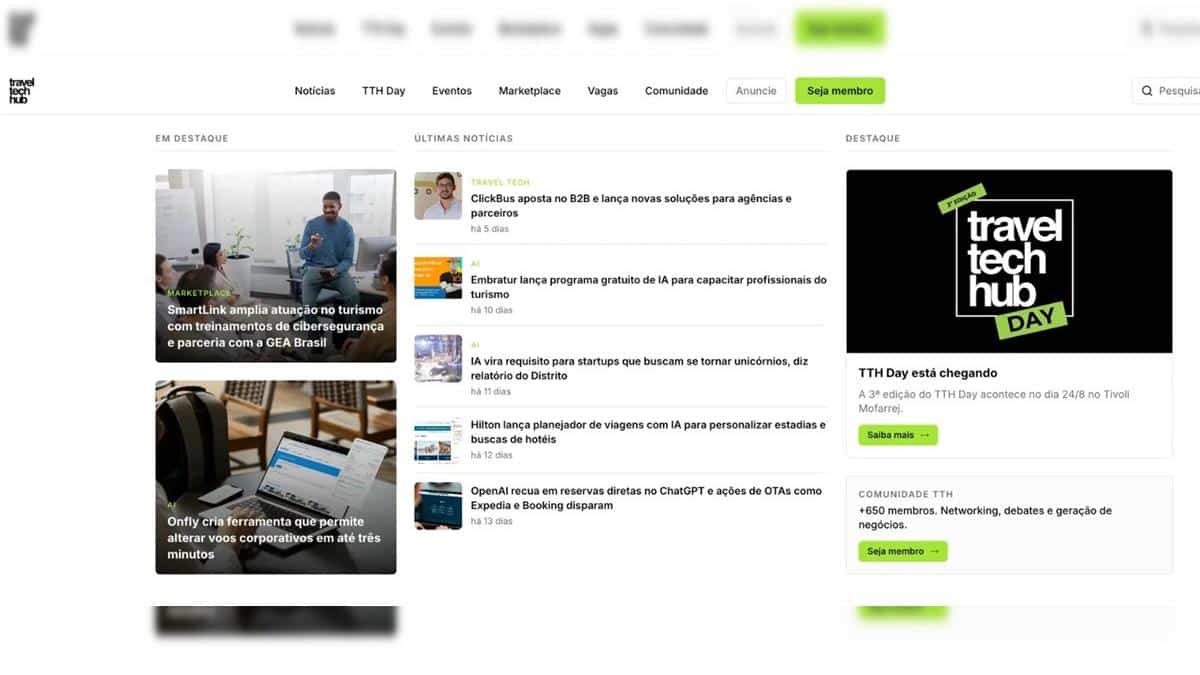Navigate to Marketplace
The height and width of the screenshot is (675, 1200).
pos(529,91)
